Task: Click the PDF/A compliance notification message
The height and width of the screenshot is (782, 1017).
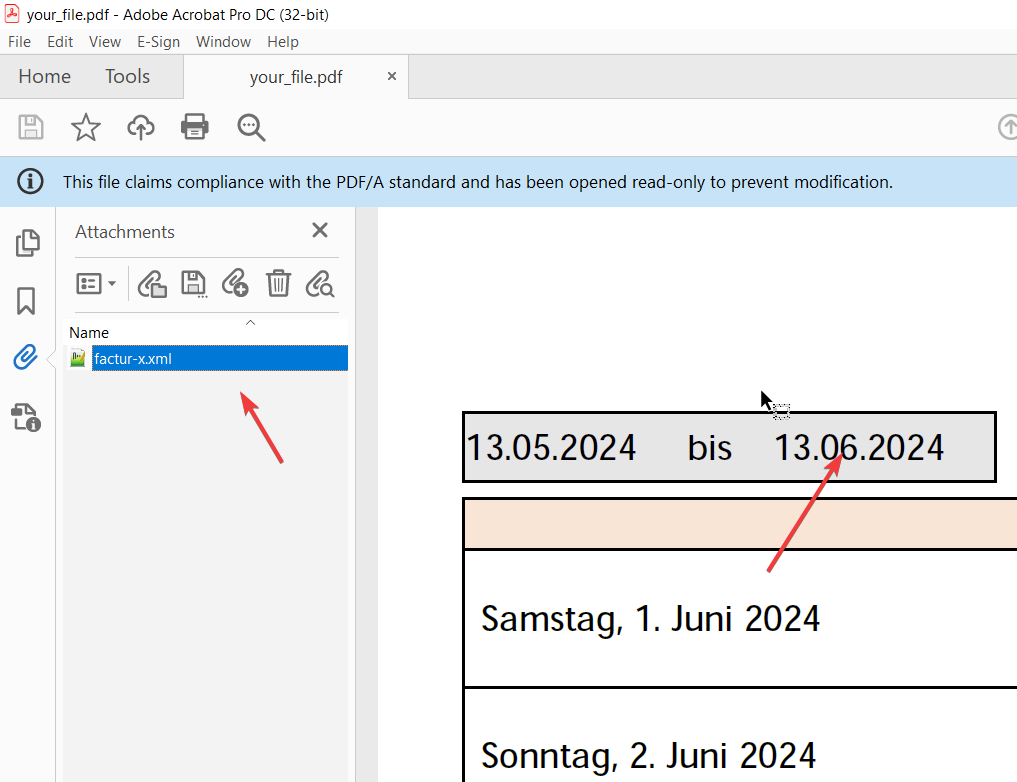Action: point(478,182)
